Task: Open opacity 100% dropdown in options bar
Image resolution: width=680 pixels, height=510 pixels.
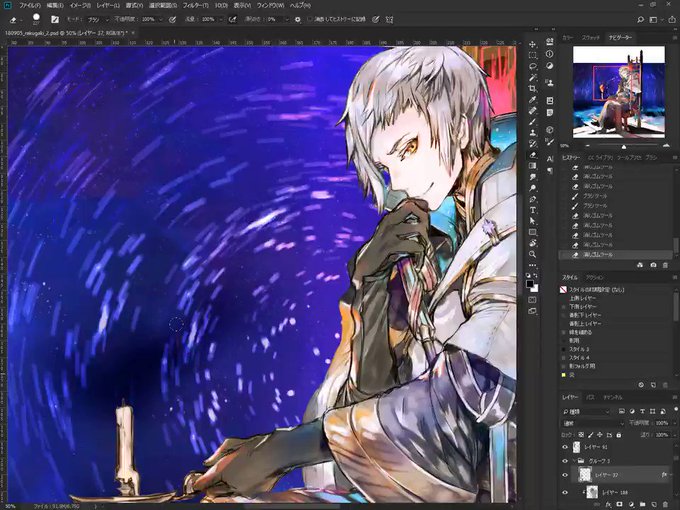Action: tap(161, 20)
